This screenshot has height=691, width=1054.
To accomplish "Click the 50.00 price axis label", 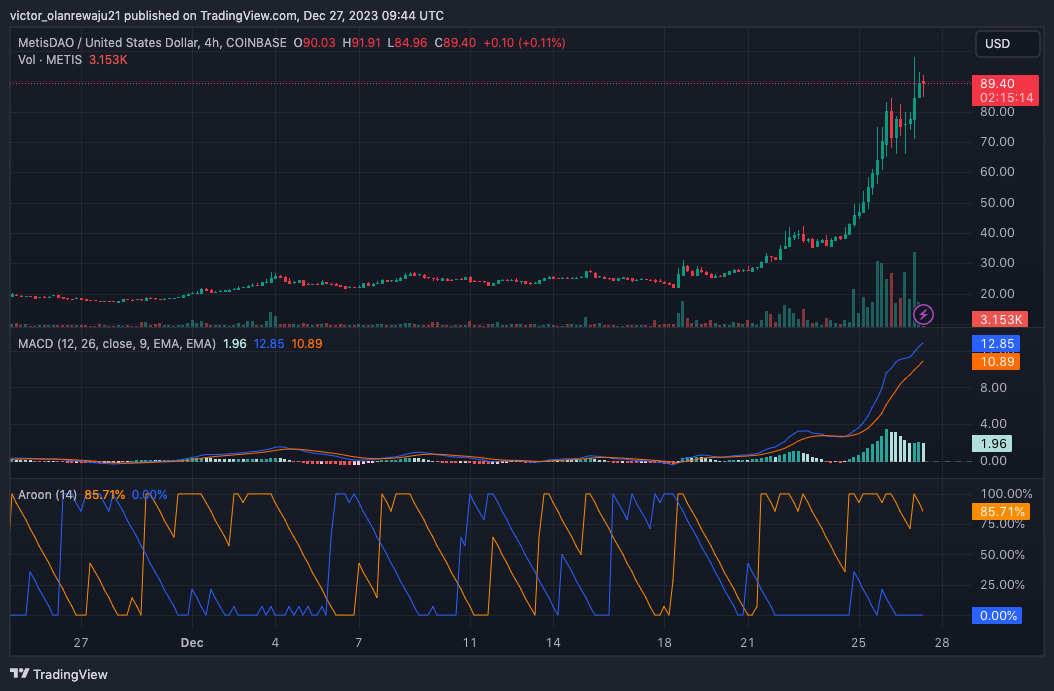I will click(997, 202).
